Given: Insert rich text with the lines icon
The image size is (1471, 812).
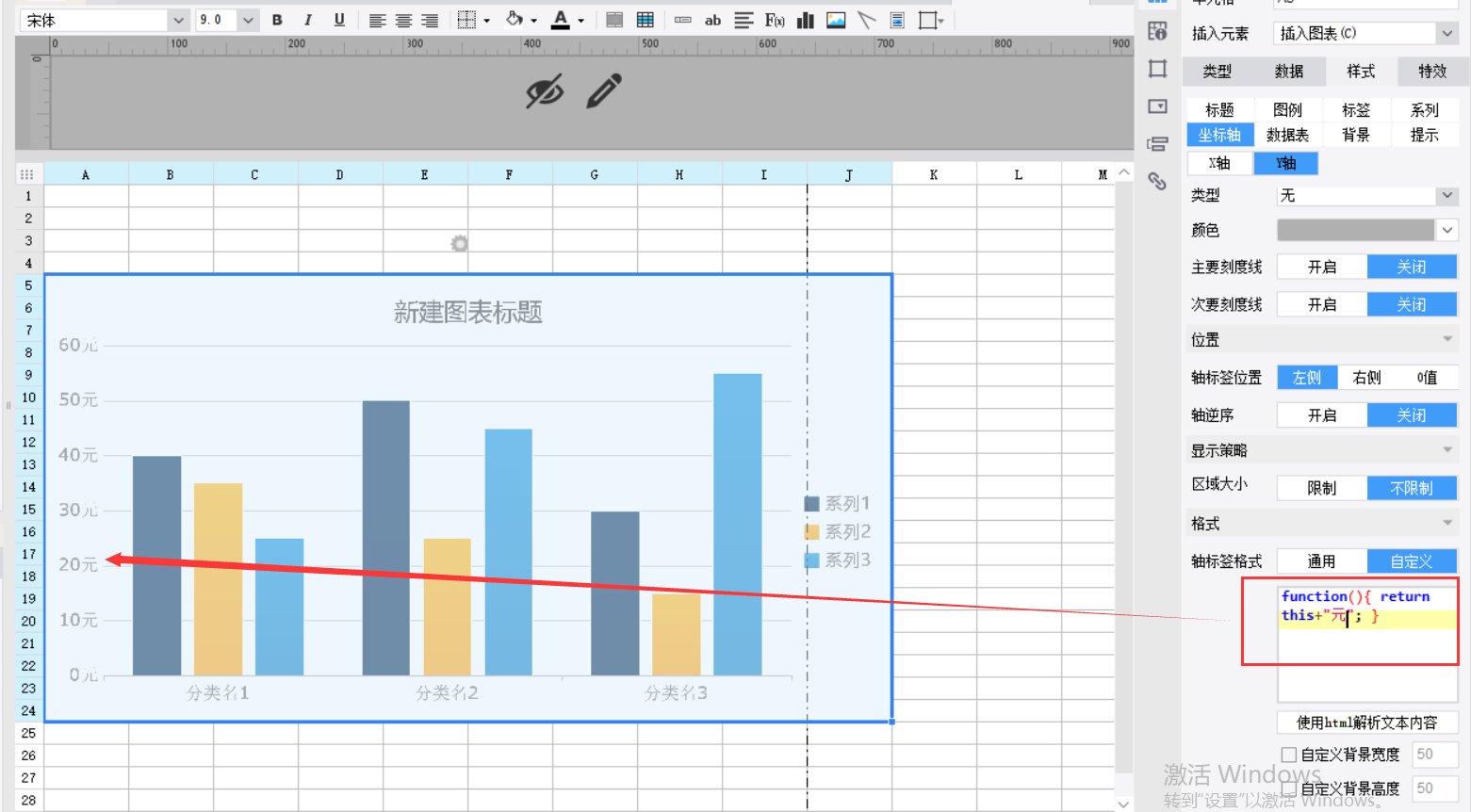Looking at the screenshot, I should [744, 20].
